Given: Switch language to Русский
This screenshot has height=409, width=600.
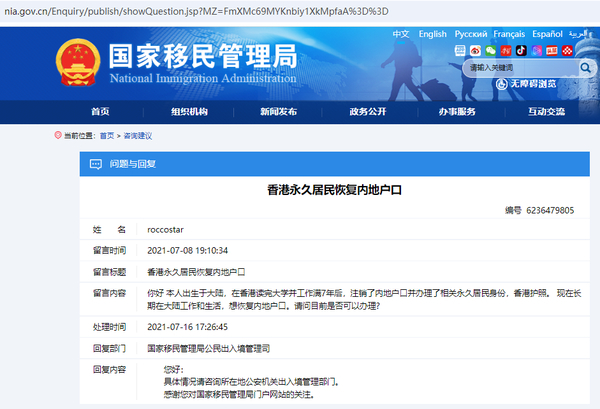Looking at the screenshot, I should click(x=471, y=34).
